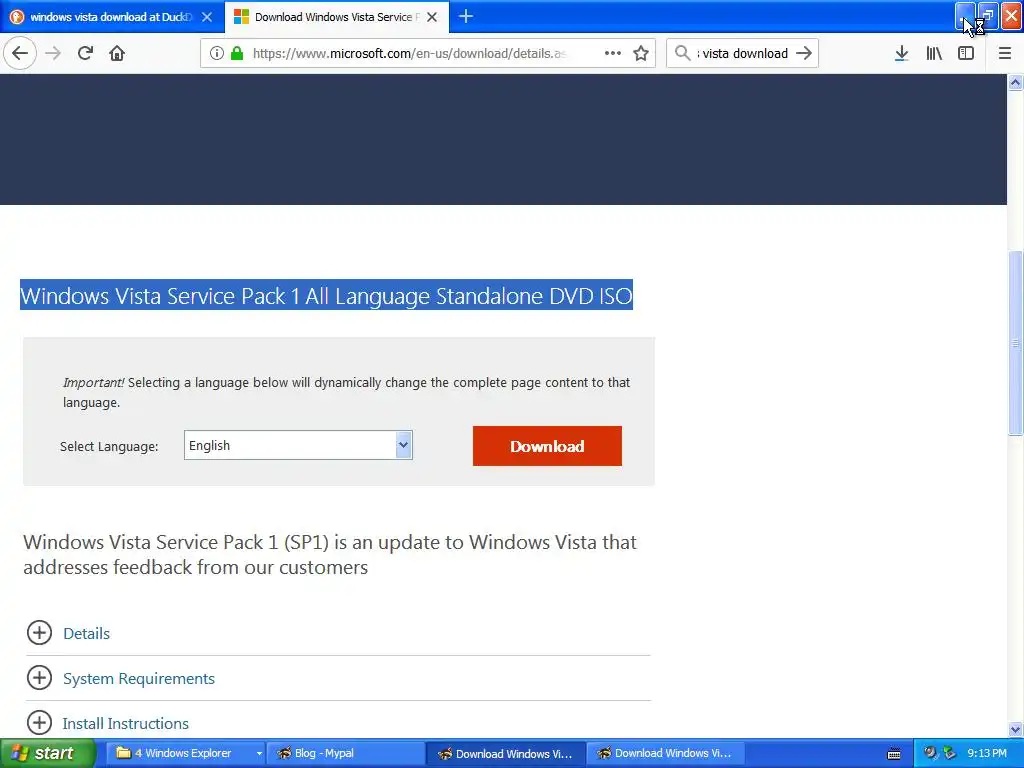Select the active Download Windows Vi... taskbar button

tap(505, 753)
